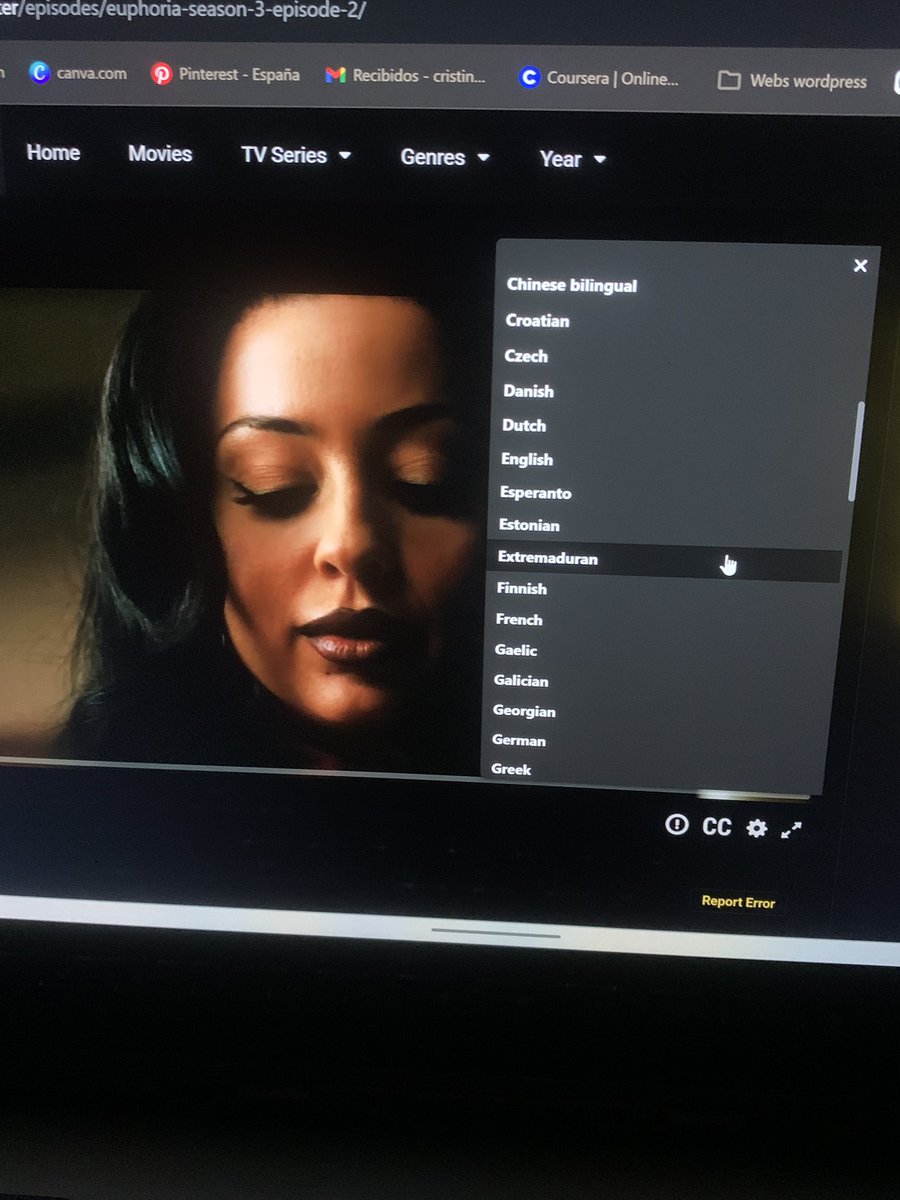The width and height of the screenshot is (900, 1200).
Task: Select Czech subtitles
Action: tap(526, 356)
